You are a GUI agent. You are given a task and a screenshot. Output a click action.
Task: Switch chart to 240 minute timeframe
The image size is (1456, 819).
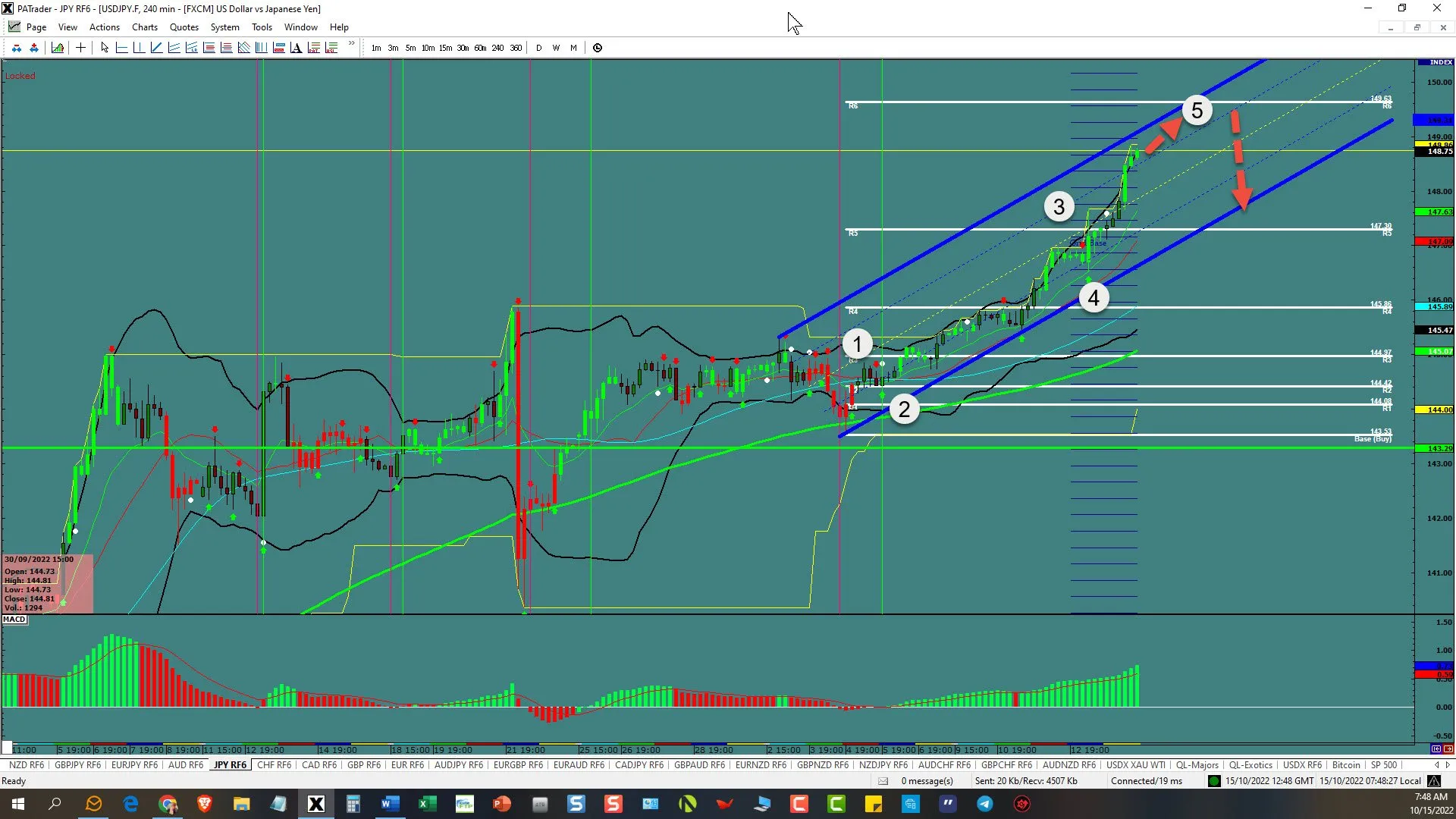click(497, 48)
